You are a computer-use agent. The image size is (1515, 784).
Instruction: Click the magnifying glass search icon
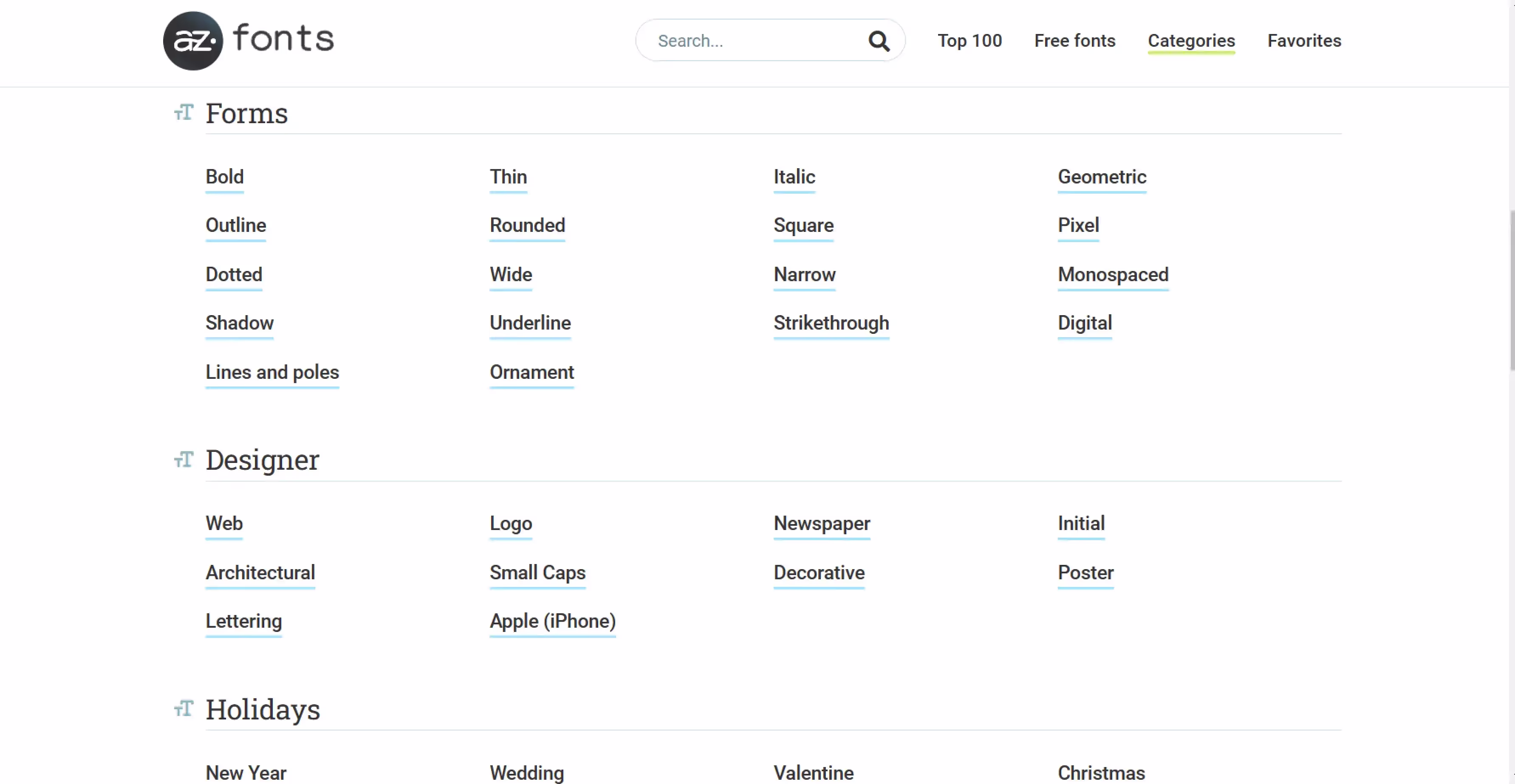point(879,40)
